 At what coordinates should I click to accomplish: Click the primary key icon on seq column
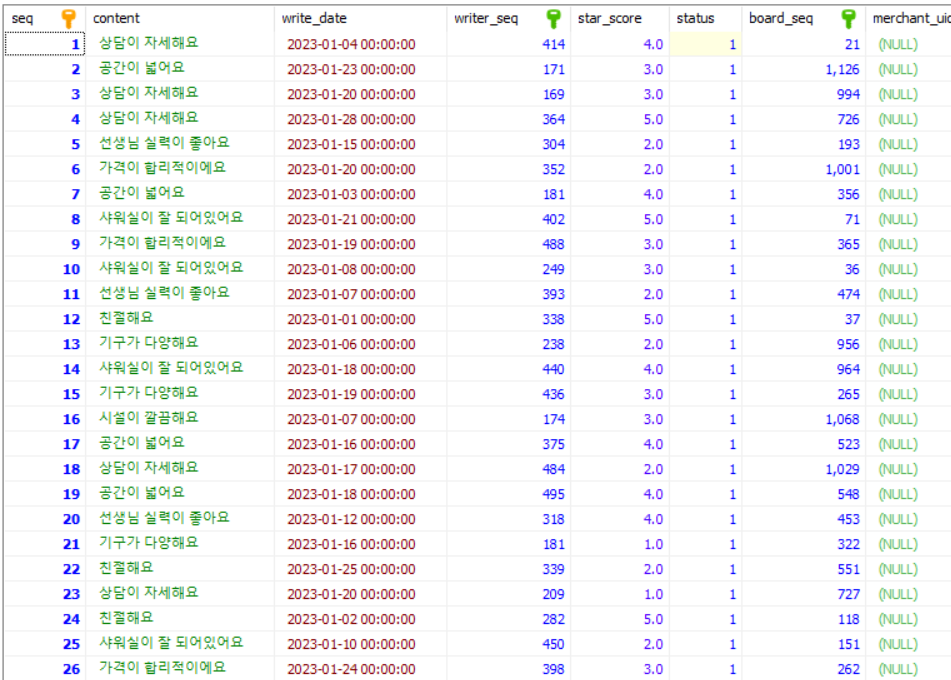[x=69, y=19]
